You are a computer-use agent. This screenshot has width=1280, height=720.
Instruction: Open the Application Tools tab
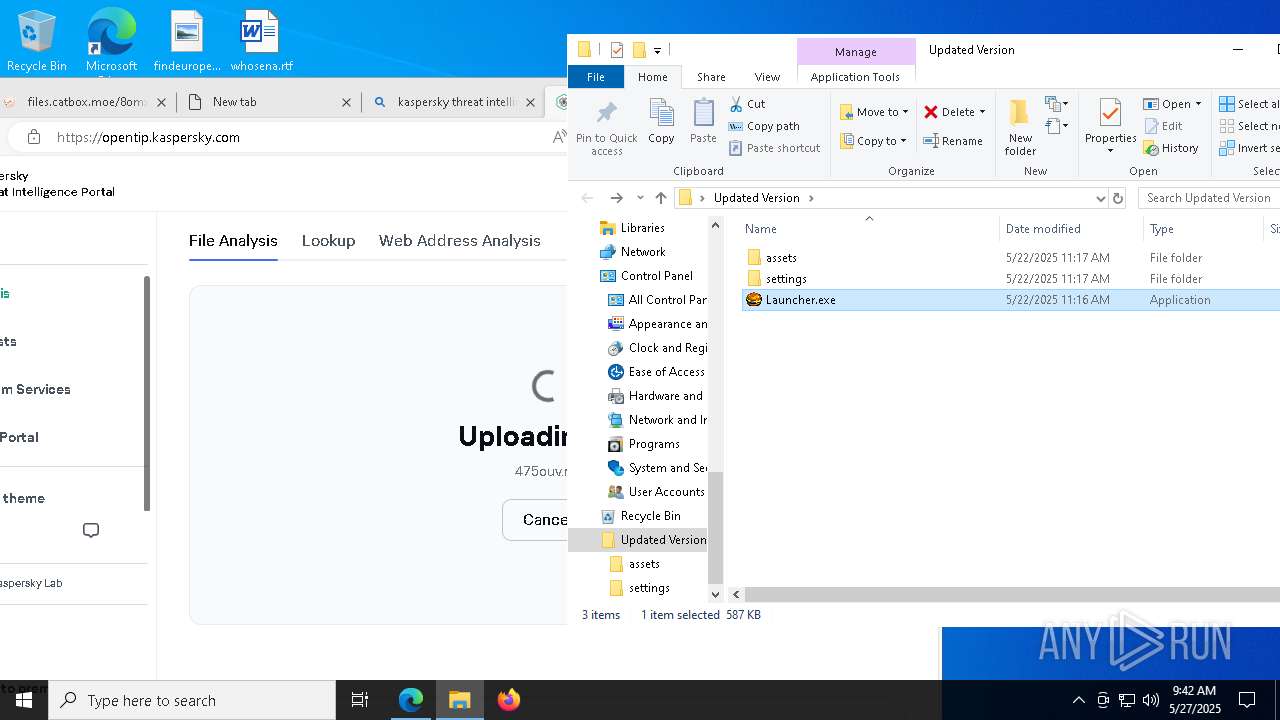click(x=855, y=77)
